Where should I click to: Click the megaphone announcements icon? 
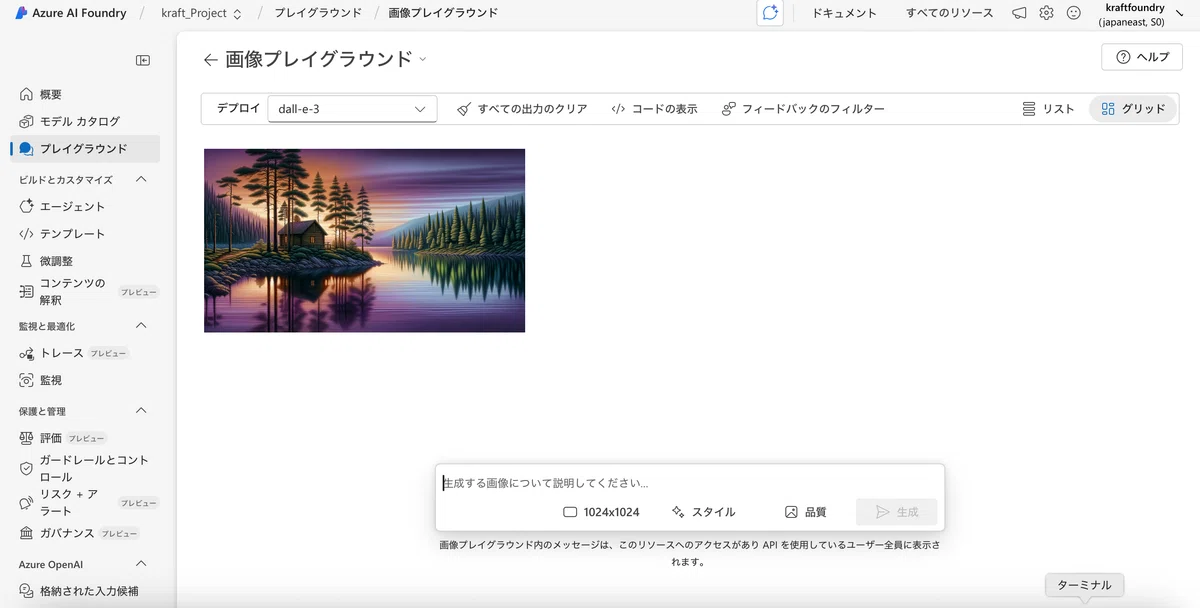coord(1019,13)
